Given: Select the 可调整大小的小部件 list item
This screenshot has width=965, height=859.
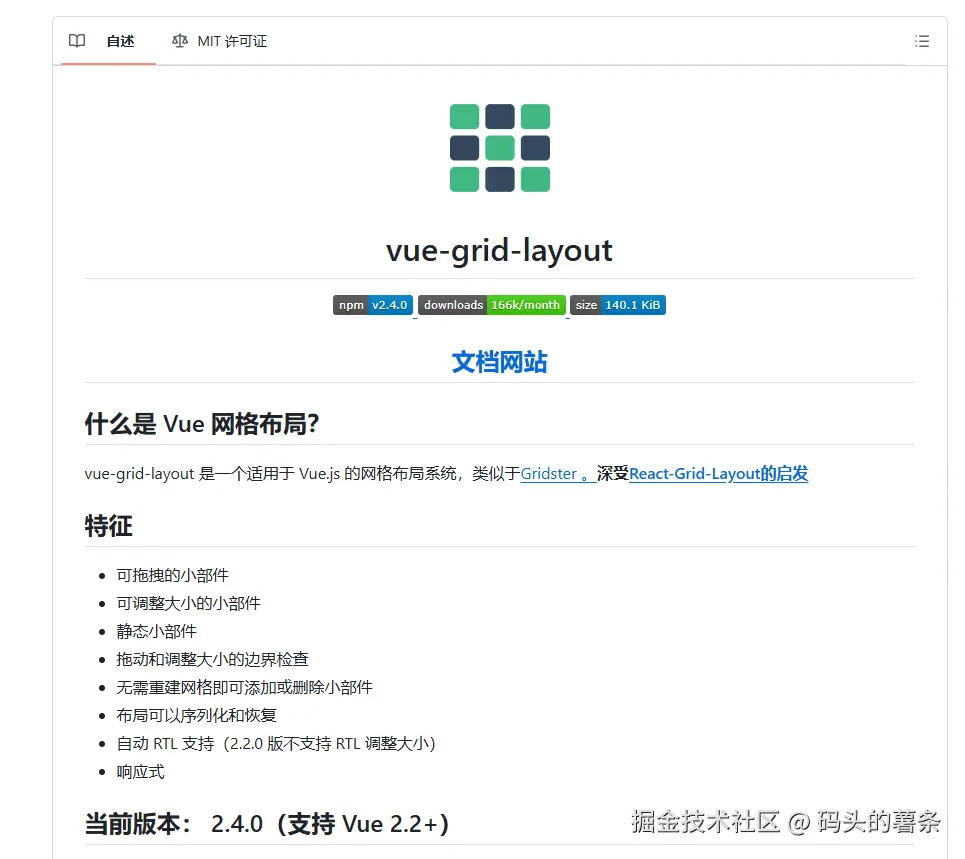Looking at the screenshot, I should (x=188, y=603).
